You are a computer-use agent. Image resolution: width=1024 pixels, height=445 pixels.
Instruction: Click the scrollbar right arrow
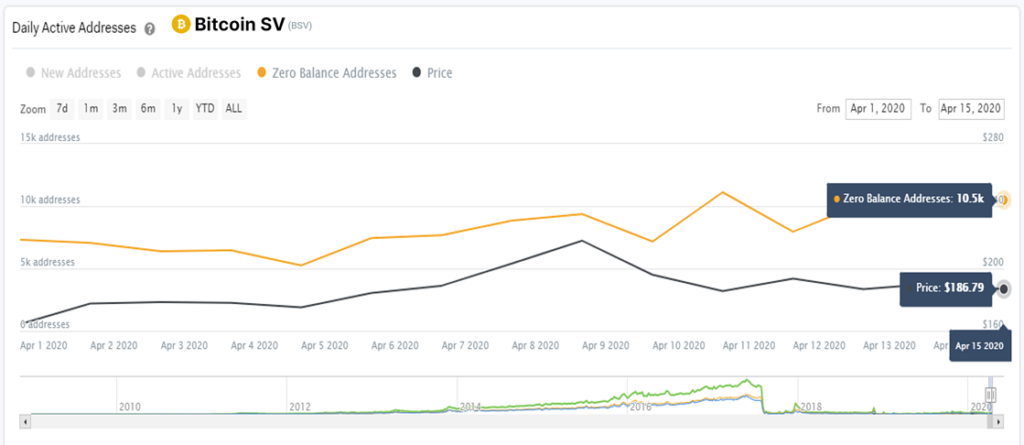[999, 422]
